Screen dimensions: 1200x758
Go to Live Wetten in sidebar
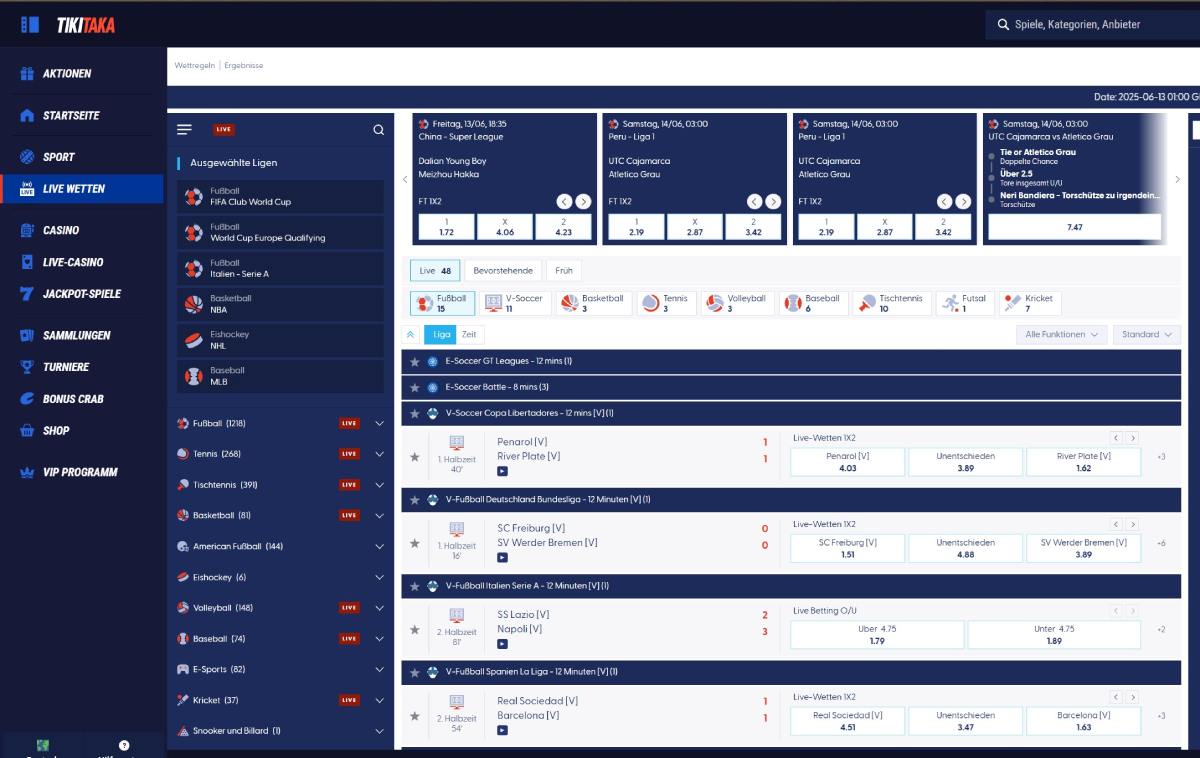[73, 189]
